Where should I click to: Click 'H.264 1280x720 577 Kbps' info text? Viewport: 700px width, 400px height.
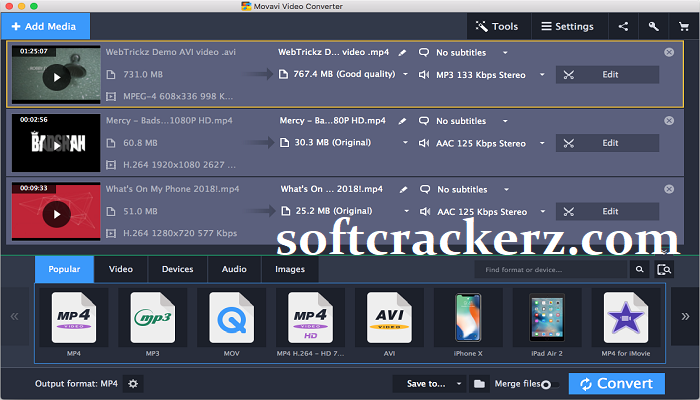[x=180, y=233]
